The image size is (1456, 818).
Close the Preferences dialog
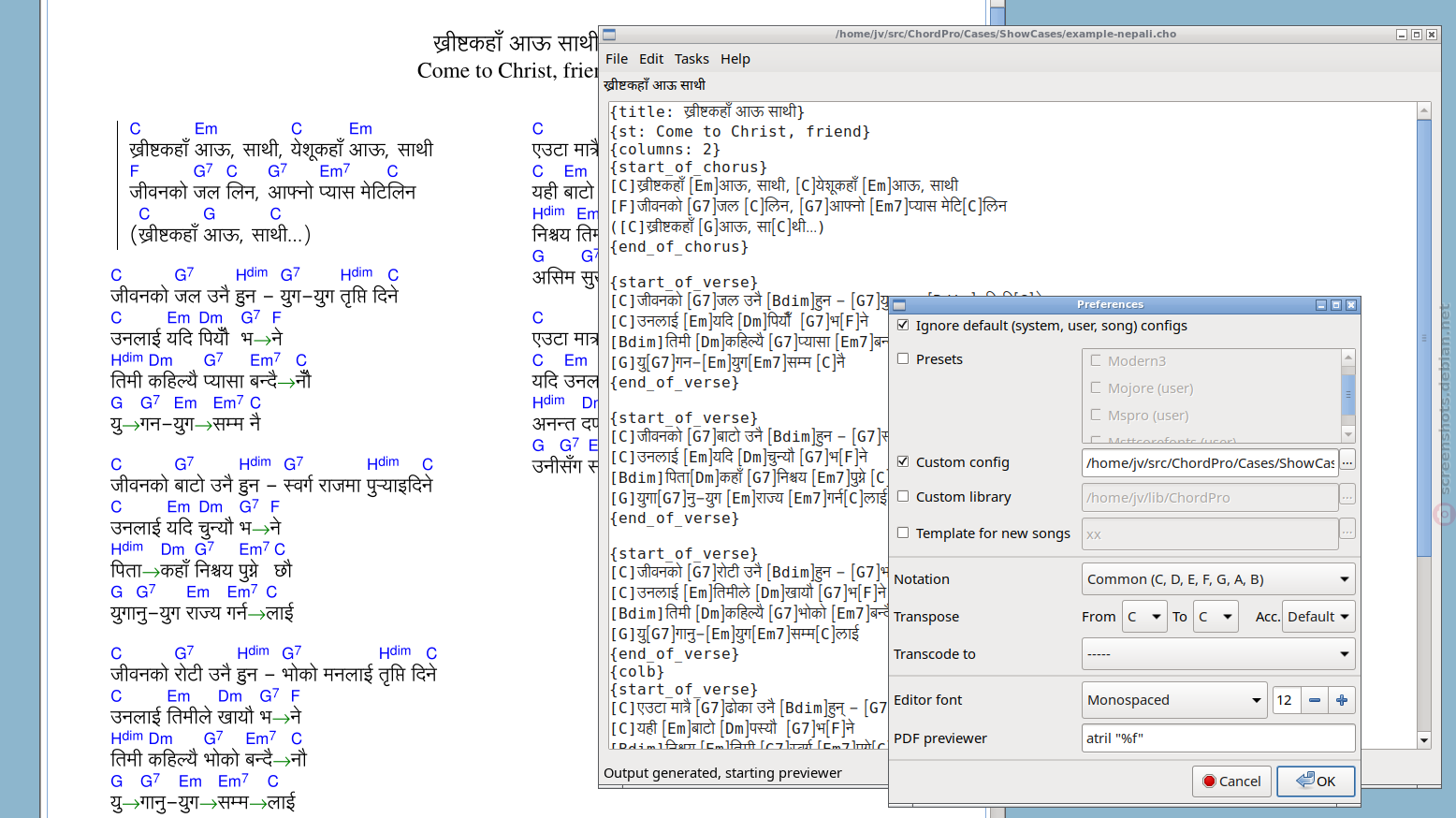pyautogui.click(x=1351, y=305)
